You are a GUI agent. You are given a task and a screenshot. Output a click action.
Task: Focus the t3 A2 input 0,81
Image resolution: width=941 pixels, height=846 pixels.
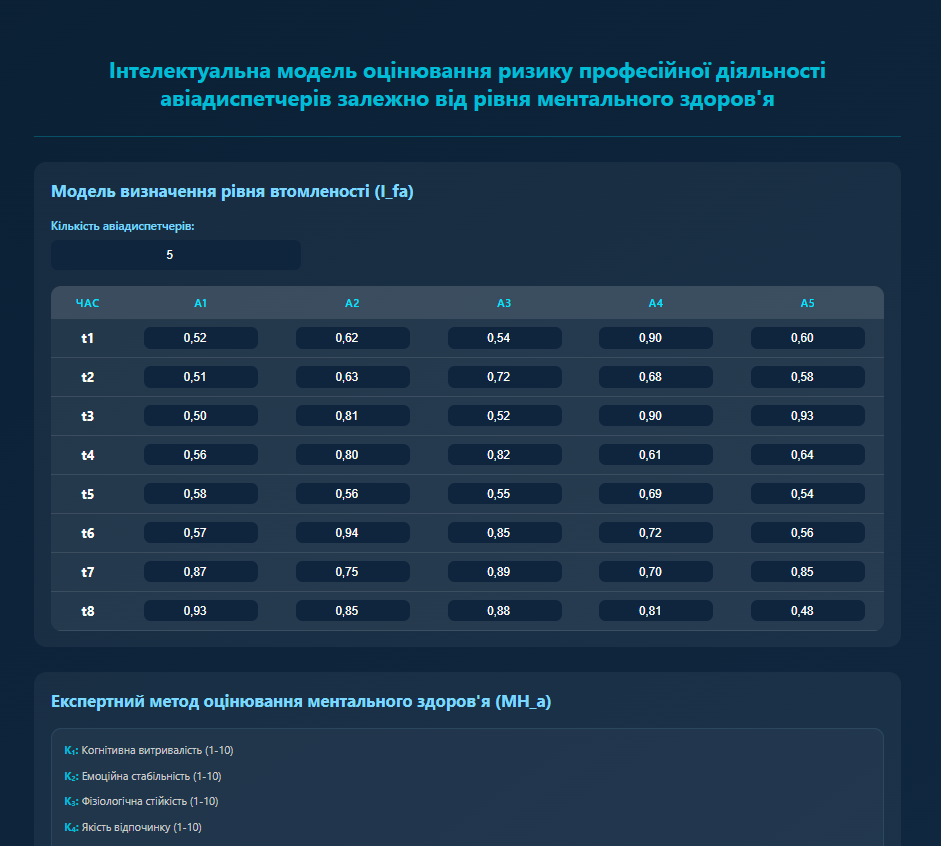(x=353, y=416)
